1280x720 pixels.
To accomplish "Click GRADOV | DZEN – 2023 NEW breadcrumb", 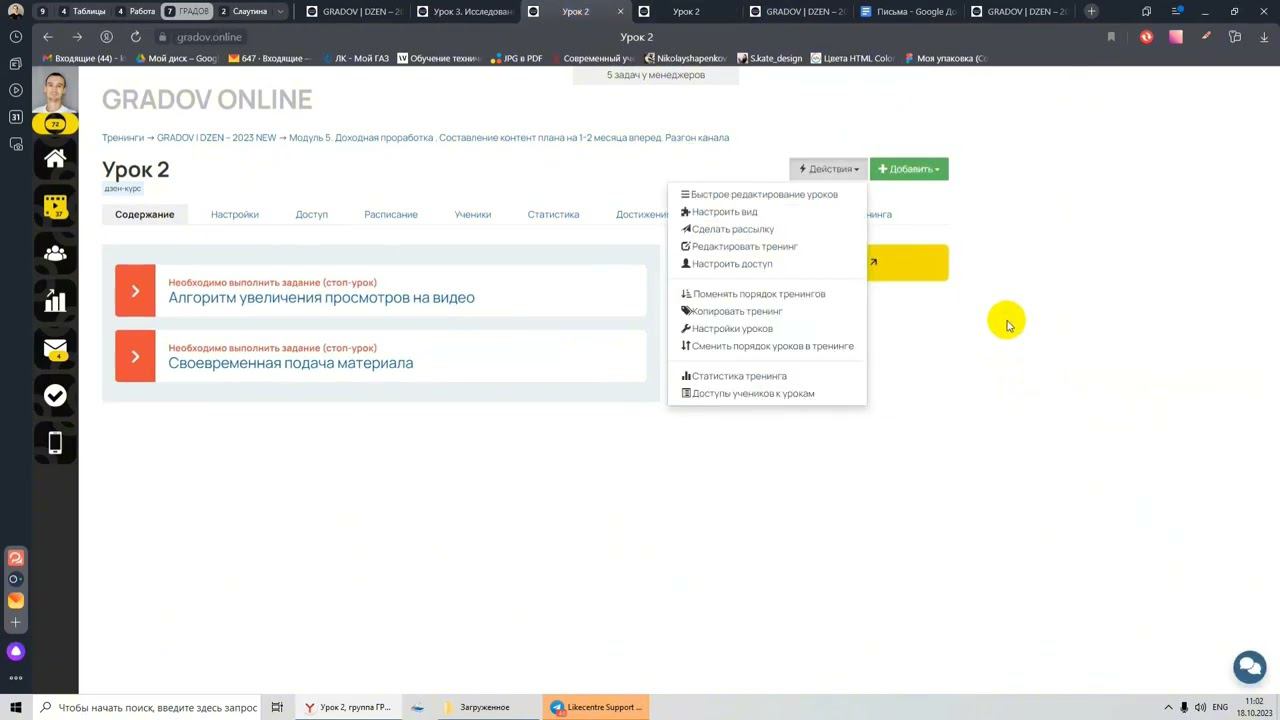I will (216, 138).
